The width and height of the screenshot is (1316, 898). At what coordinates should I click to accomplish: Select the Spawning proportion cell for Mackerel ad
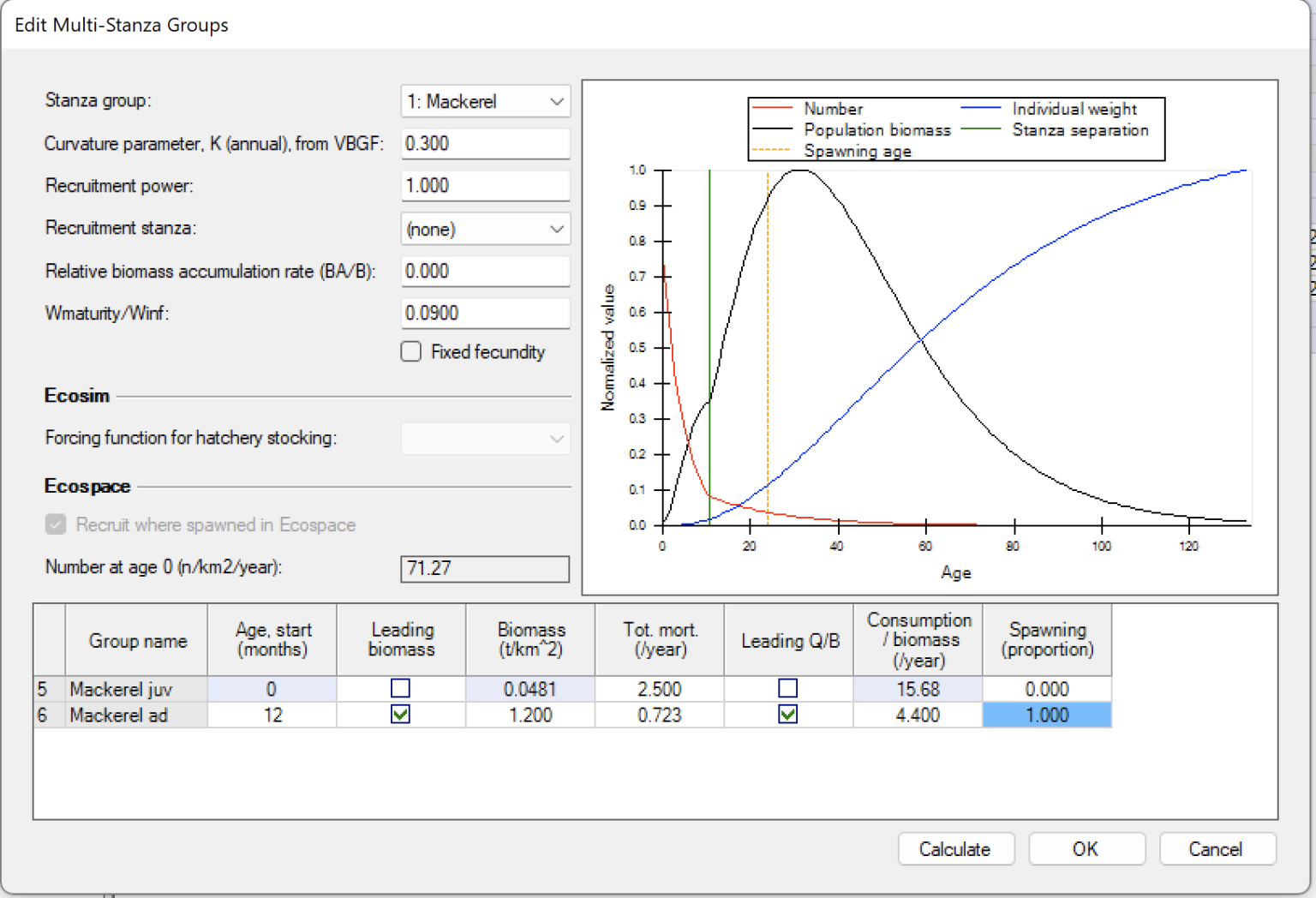(x=1046, y=714)
